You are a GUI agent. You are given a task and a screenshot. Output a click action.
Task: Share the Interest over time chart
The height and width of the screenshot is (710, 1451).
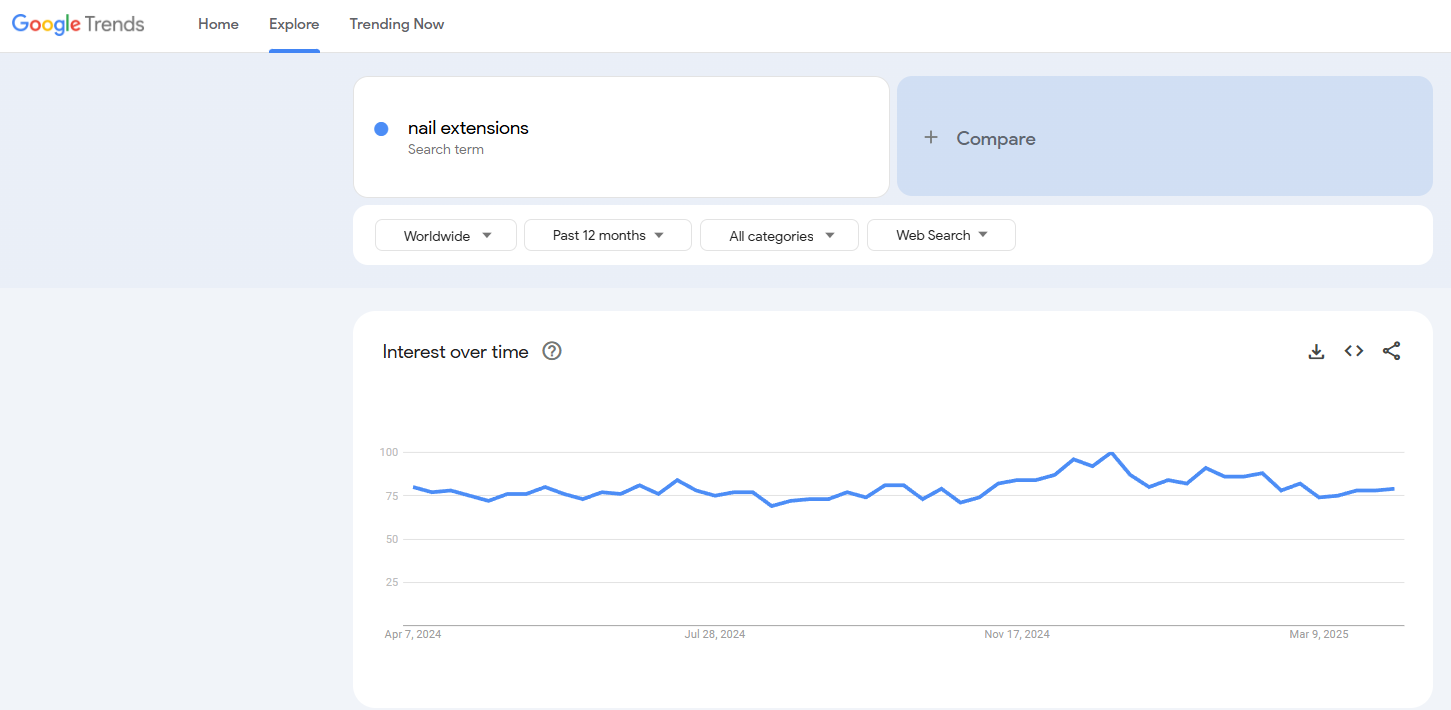(1391, 351)
